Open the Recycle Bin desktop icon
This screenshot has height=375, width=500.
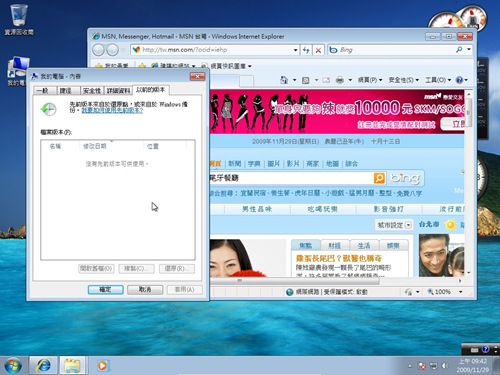click(19, 19)
